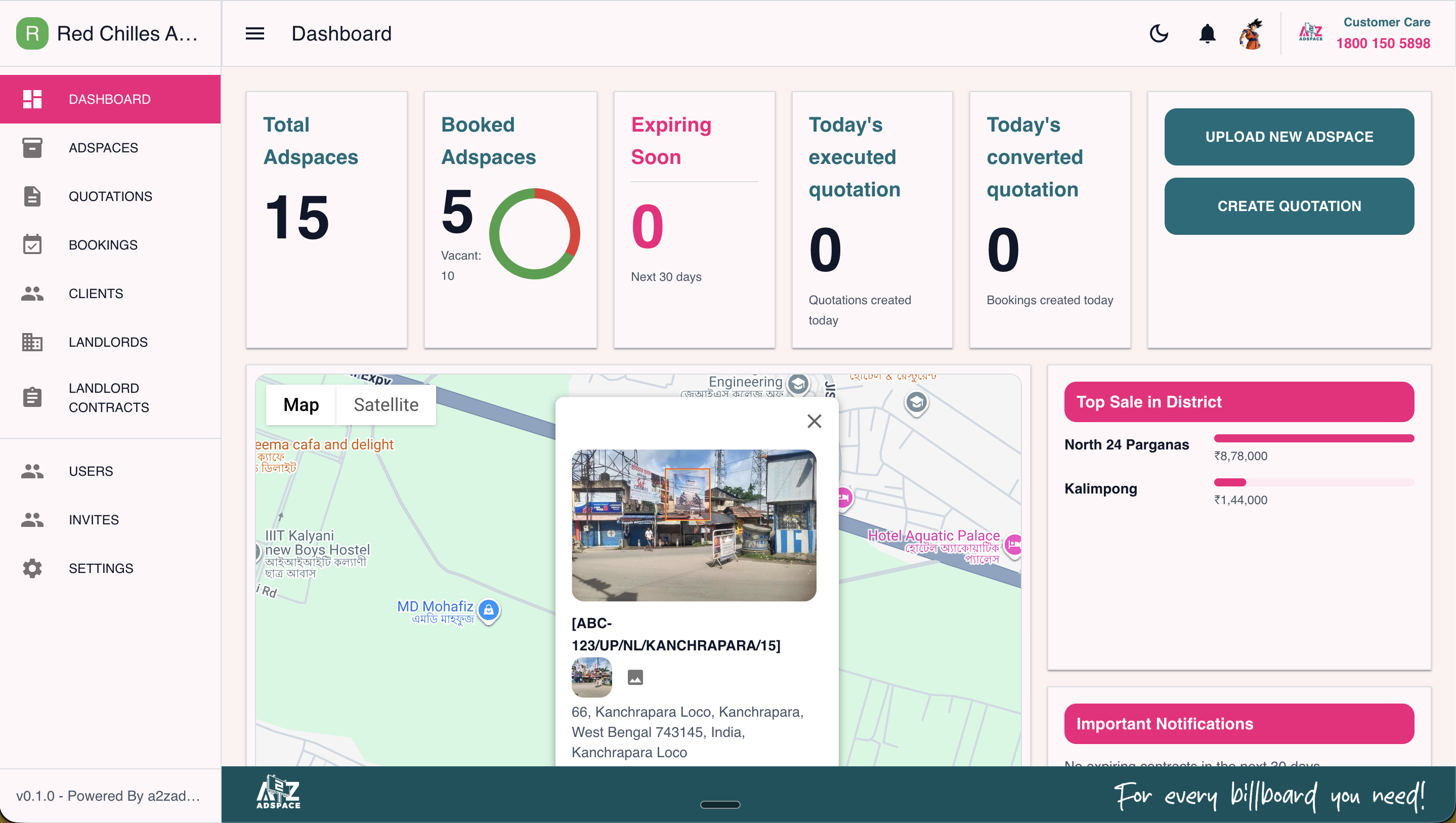This screenshot has height=823, width=1456.
Task: Toggle dark mode moon icon
Action: [x=1159, y=33]
